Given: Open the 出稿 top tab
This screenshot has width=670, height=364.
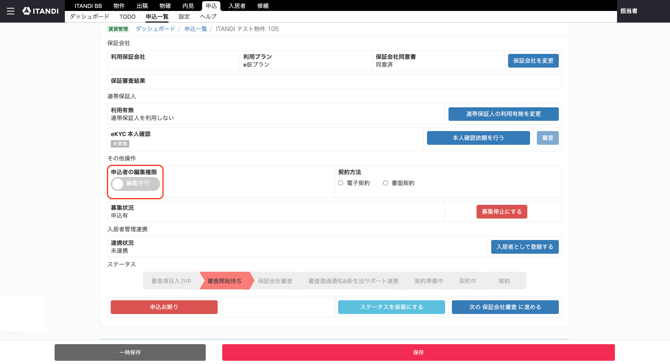Looking at the screenshot, I should click(142, 6).
